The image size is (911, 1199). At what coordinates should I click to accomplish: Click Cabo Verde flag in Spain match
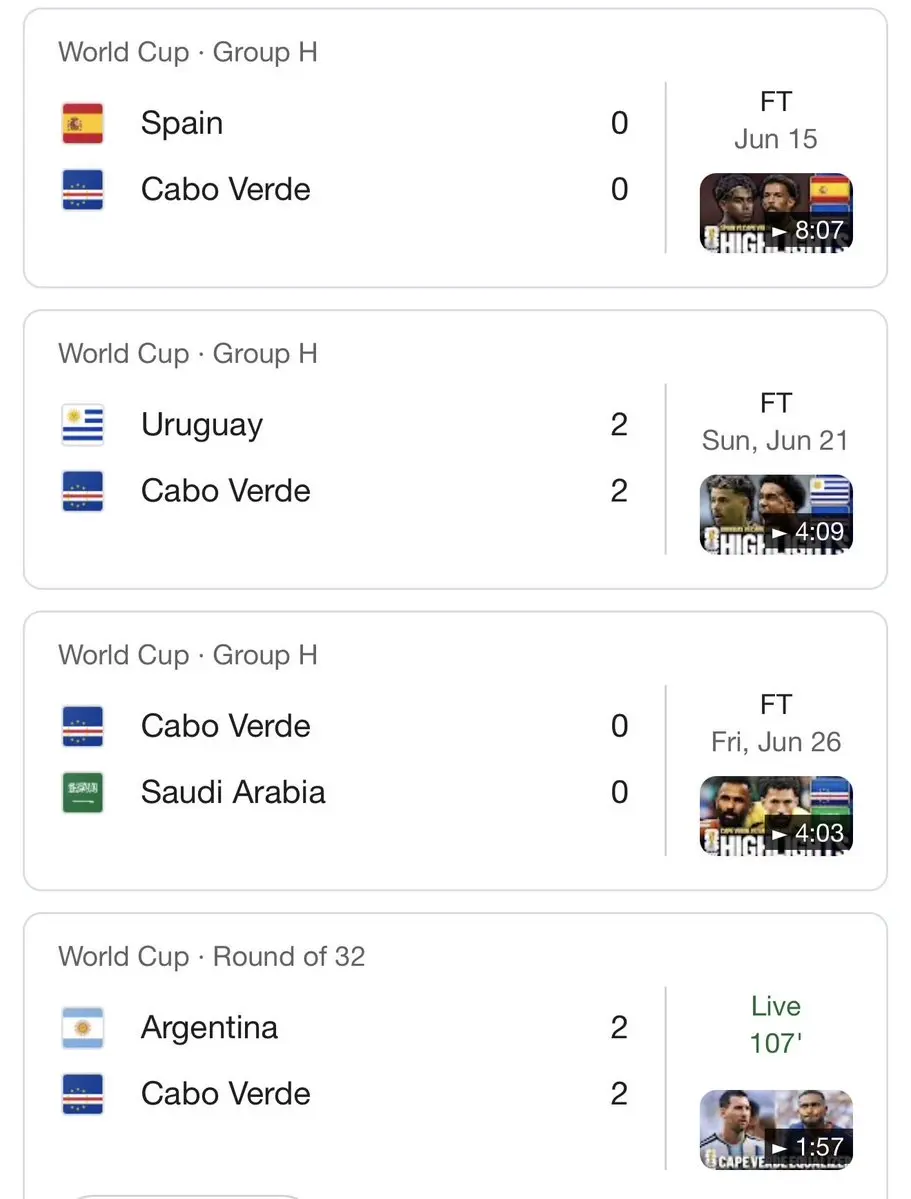pos(83,190)
